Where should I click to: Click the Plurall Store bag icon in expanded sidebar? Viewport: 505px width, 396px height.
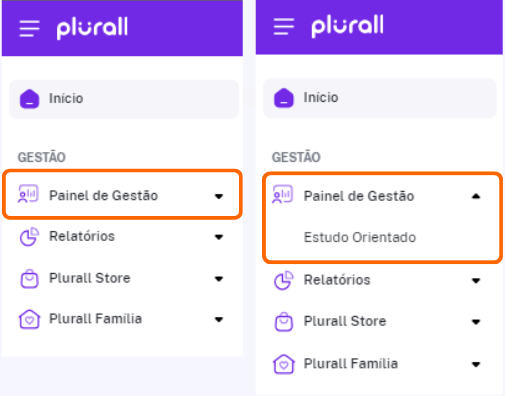pos(284,322)
